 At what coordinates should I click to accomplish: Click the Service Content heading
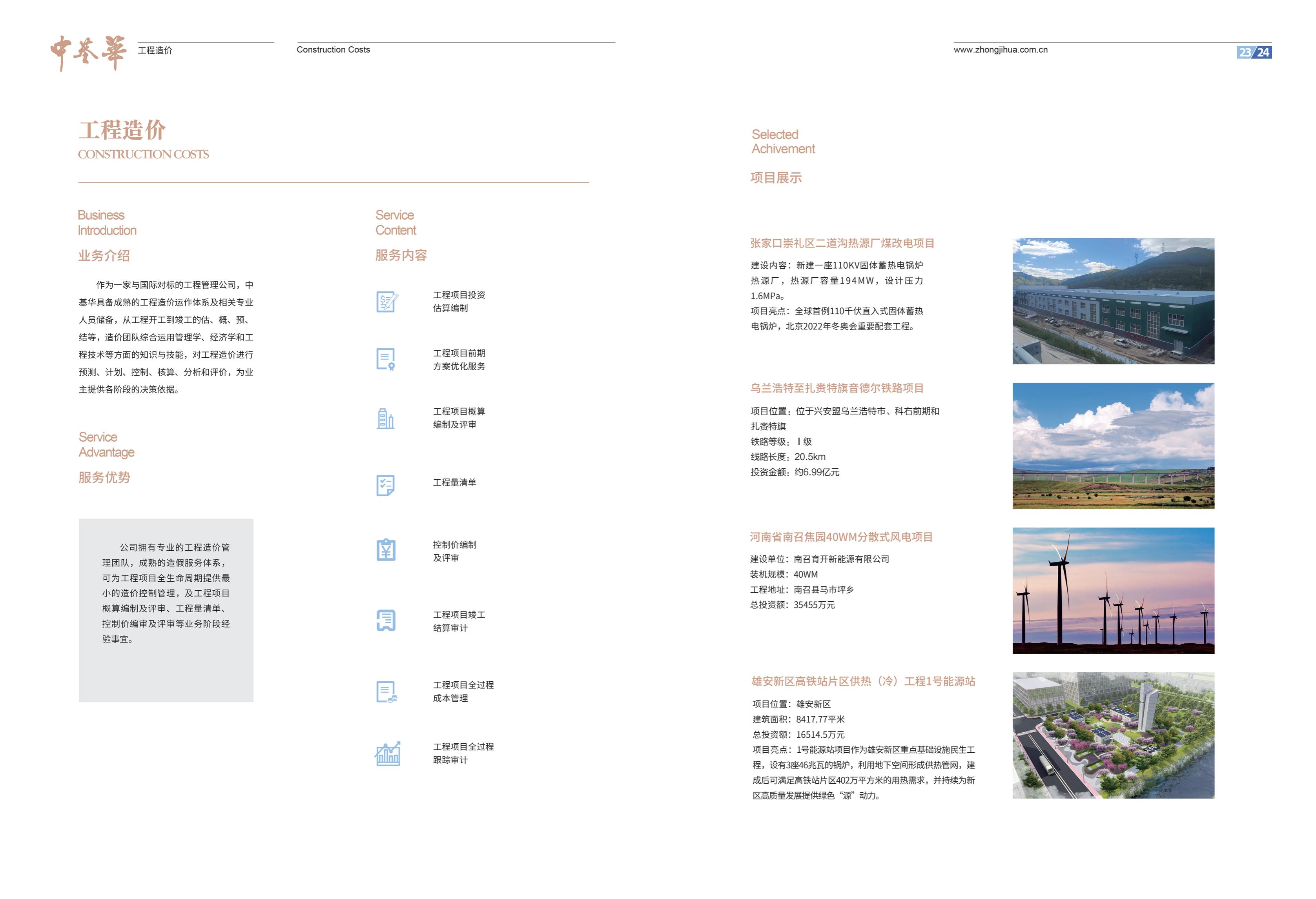pos(395,222)
